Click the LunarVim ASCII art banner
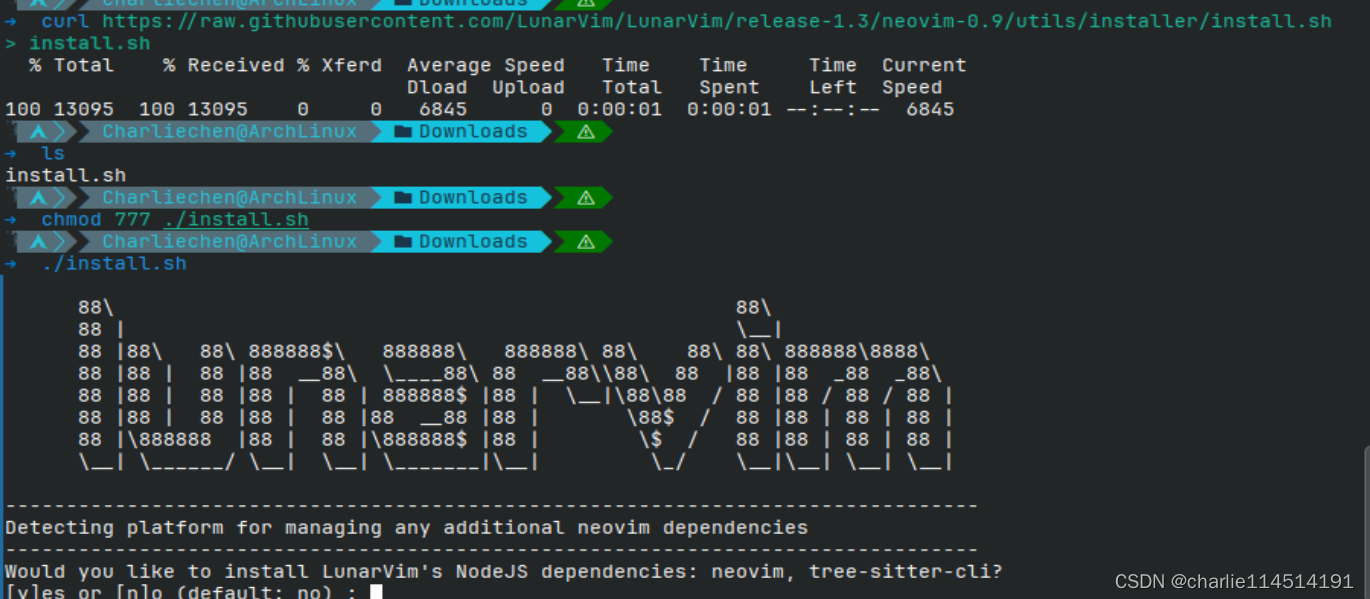 click(x=516, y=384)
